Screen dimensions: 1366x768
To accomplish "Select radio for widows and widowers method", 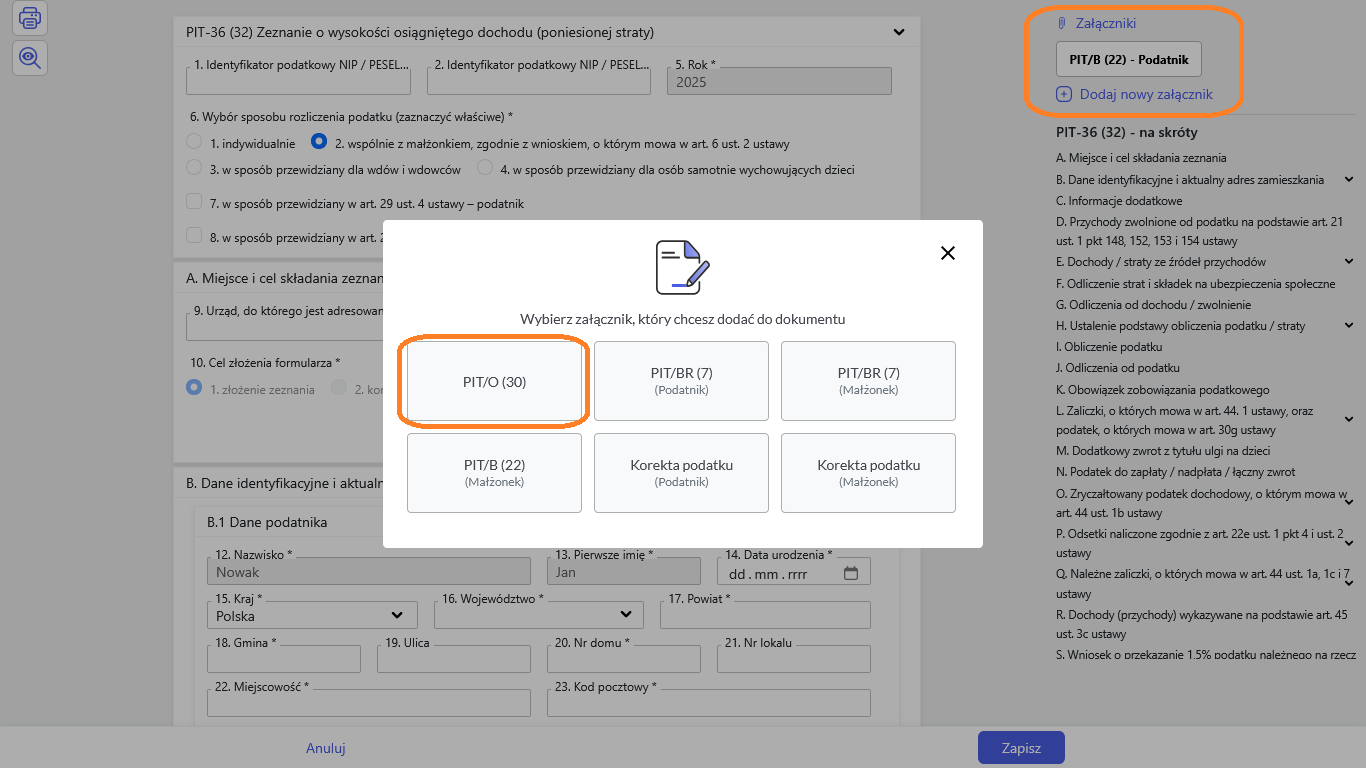I will [x=195, y=169].
